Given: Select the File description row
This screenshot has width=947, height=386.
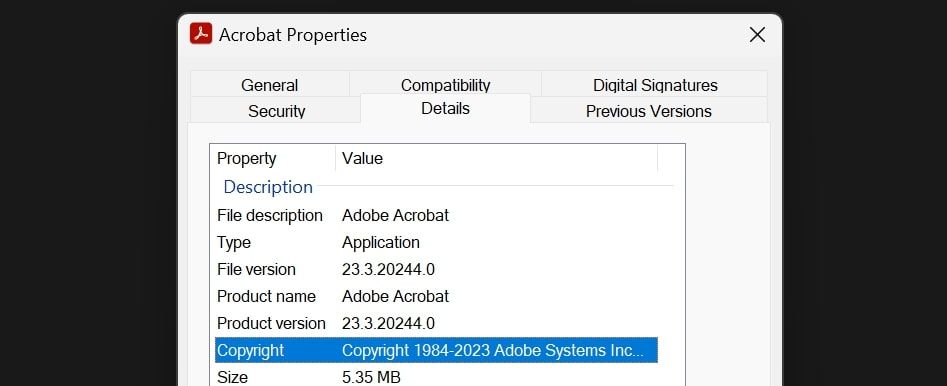Looking at the screenshot, I should pyautogui.click(x=436, y=216).
